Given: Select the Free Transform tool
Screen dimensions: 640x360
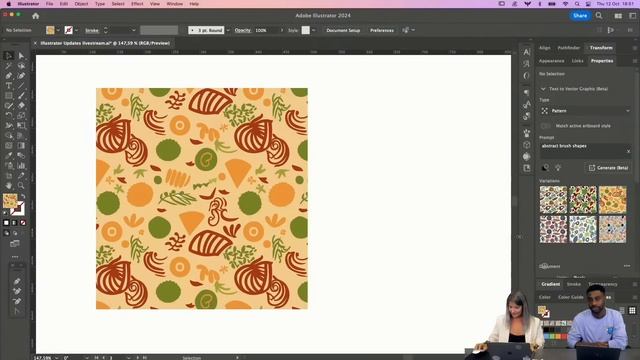Looking at the screenshot, I should [x=21, y=125].
